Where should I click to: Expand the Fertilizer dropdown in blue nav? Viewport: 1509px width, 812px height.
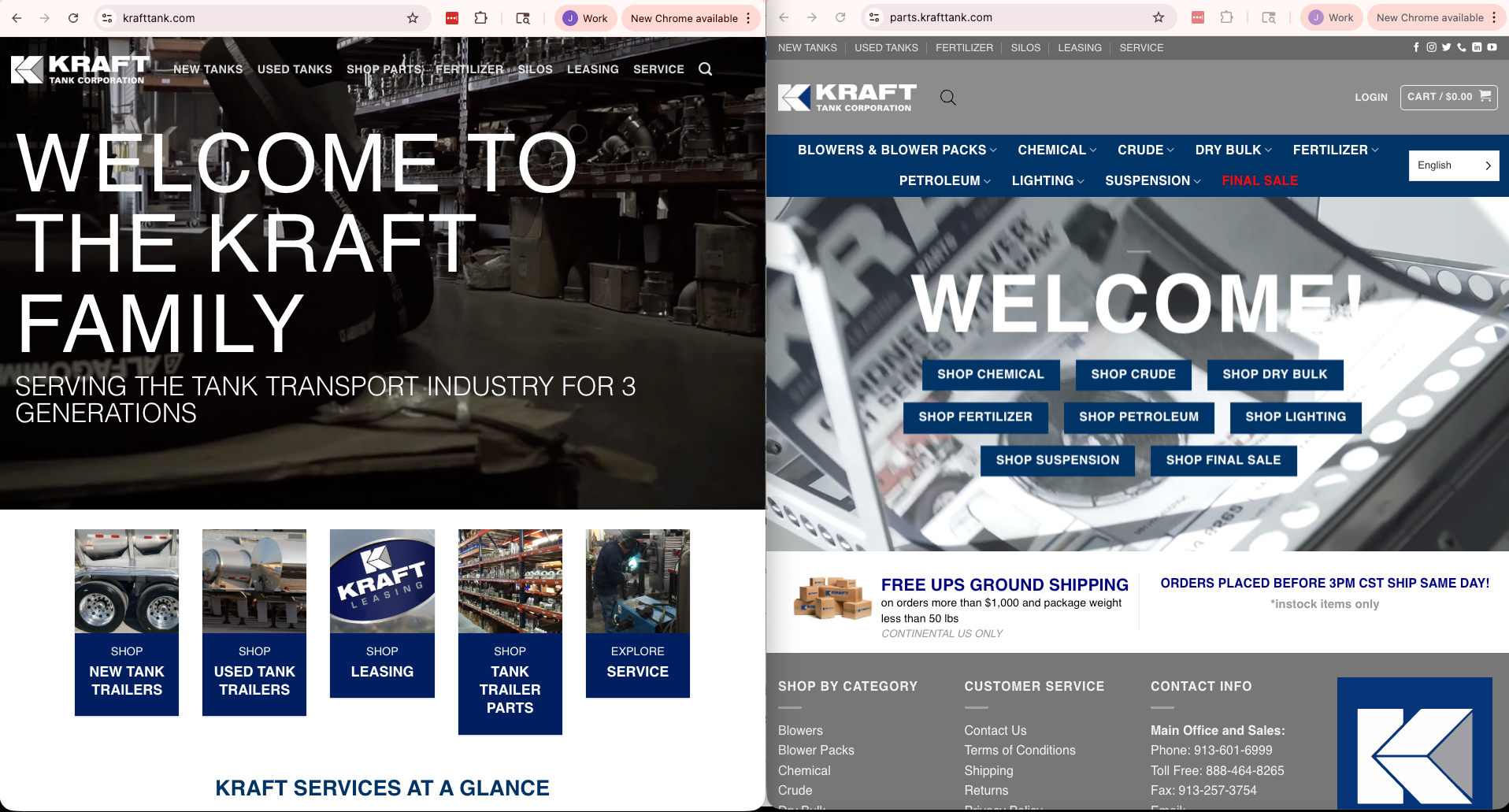coord(1336,150)
